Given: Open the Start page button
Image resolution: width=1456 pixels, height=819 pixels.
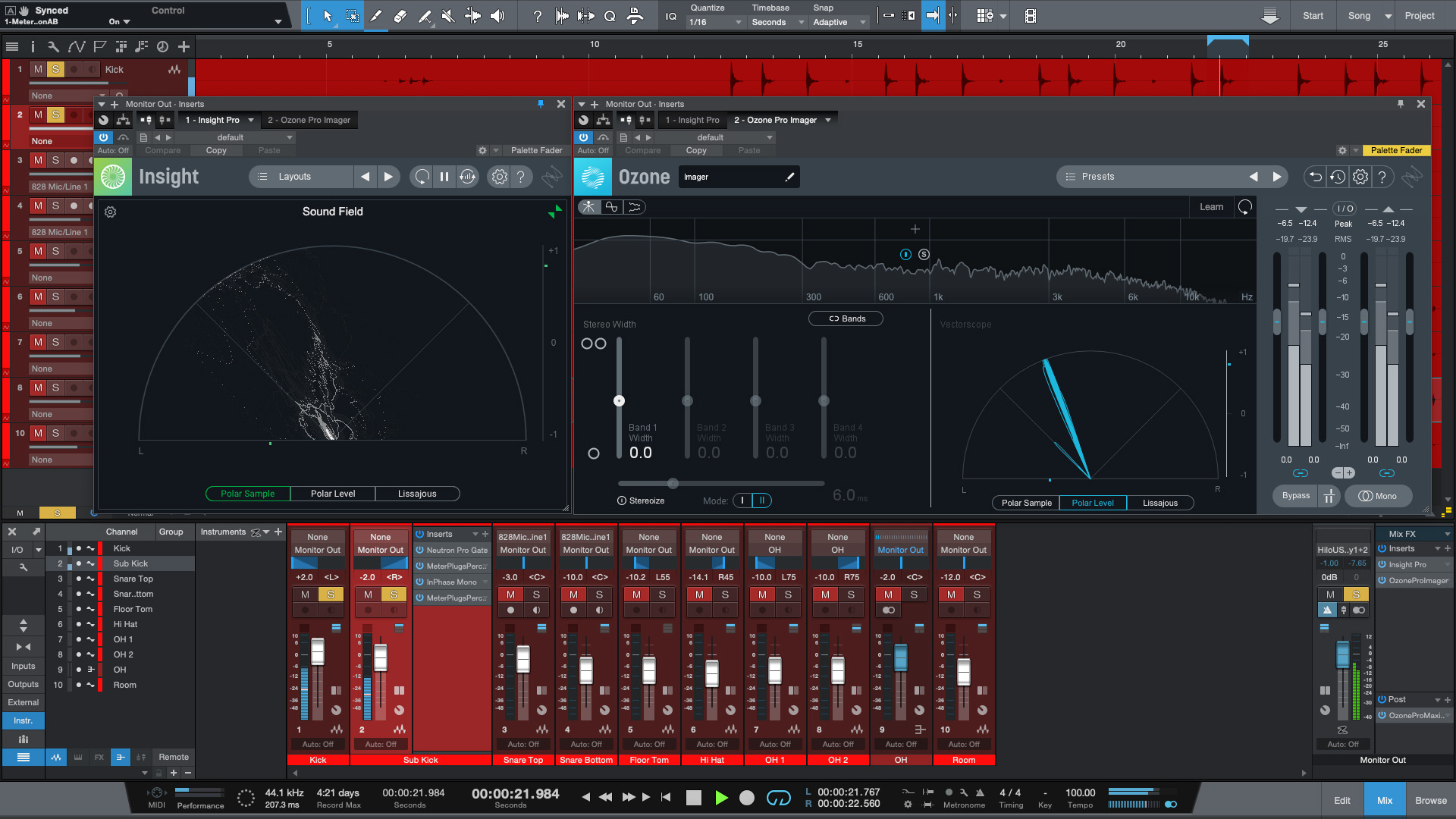Looking at the screenshot, I should [1313, 16].
